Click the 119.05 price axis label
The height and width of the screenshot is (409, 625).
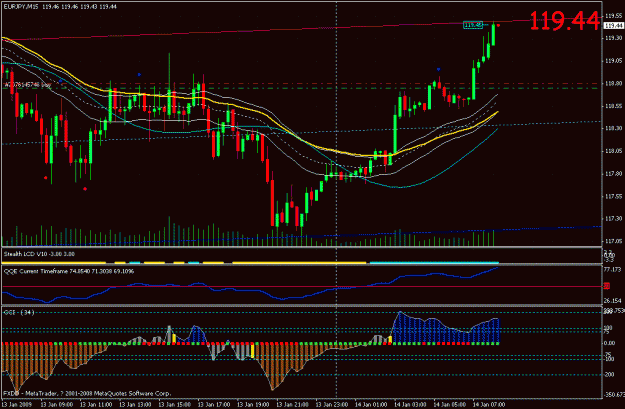[x=614, y=61]
